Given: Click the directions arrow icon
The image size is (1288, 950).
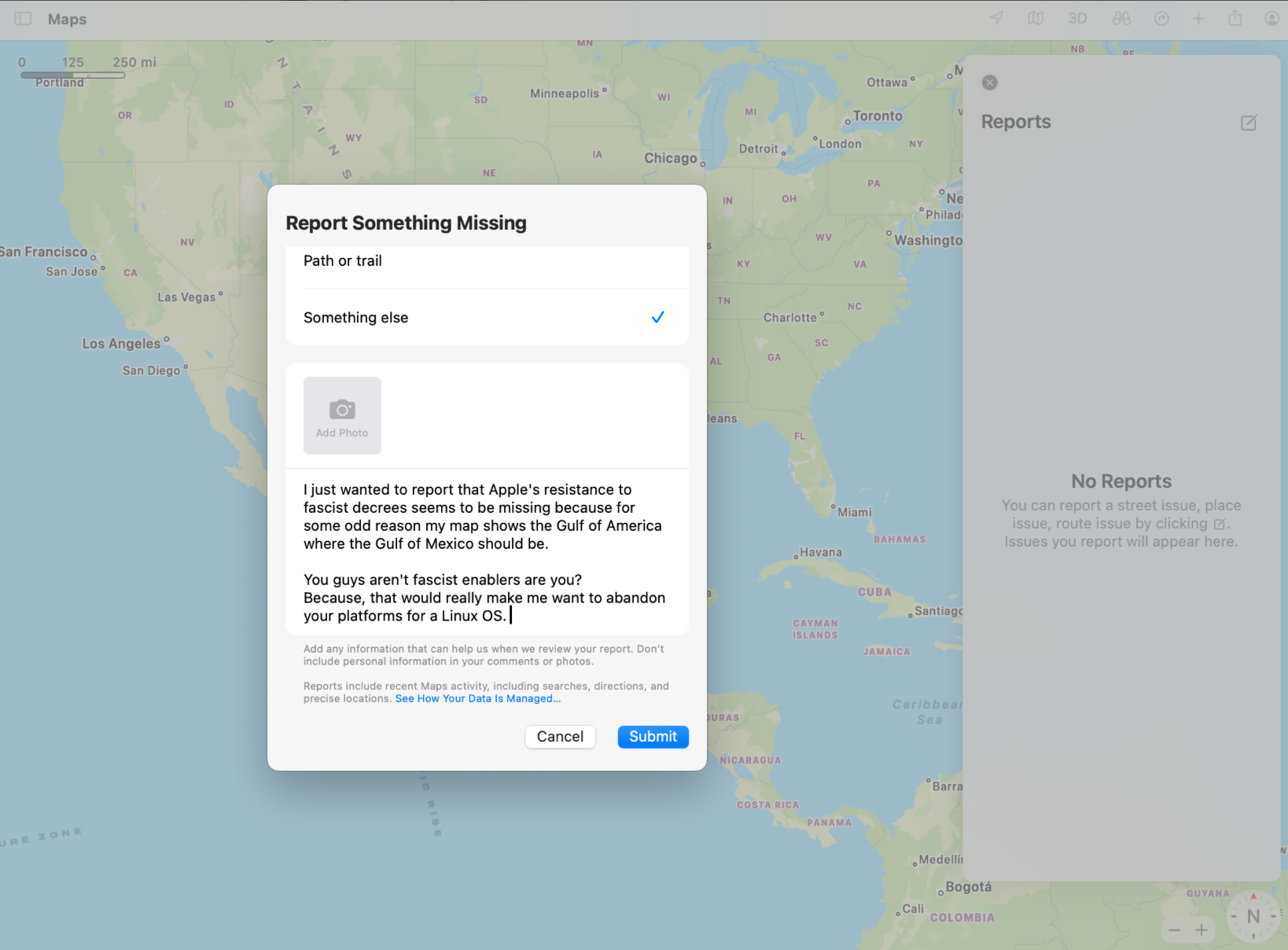Looking at the screenshot, I should (1161, 19).
